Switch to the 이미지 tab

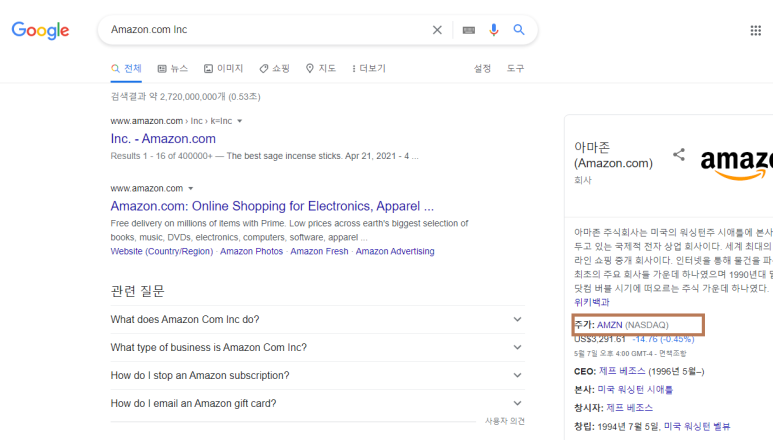223,68
